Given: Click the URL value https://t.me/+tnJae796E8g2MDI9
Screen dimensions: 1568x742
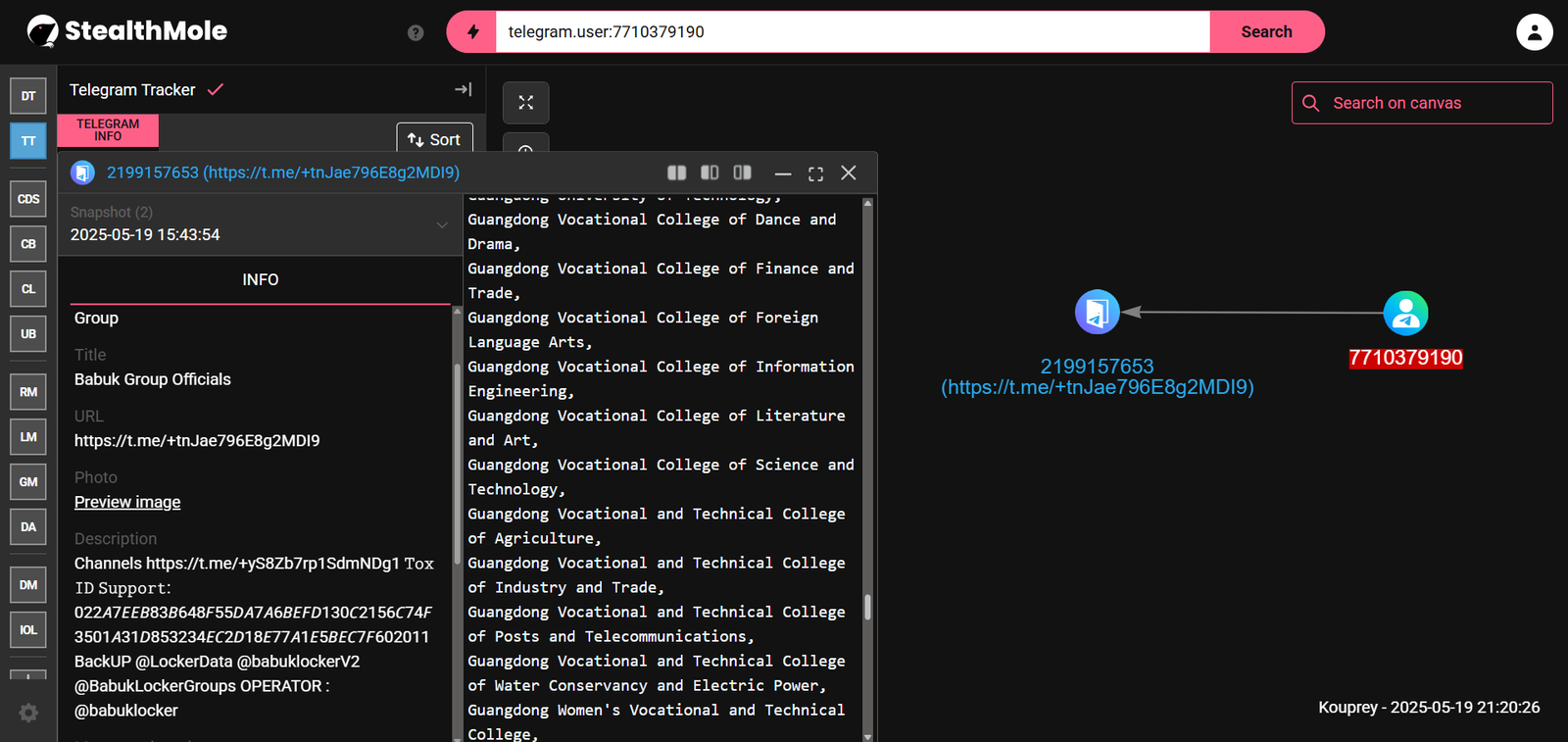Looking at the screenshot, I should click(197, 441).
